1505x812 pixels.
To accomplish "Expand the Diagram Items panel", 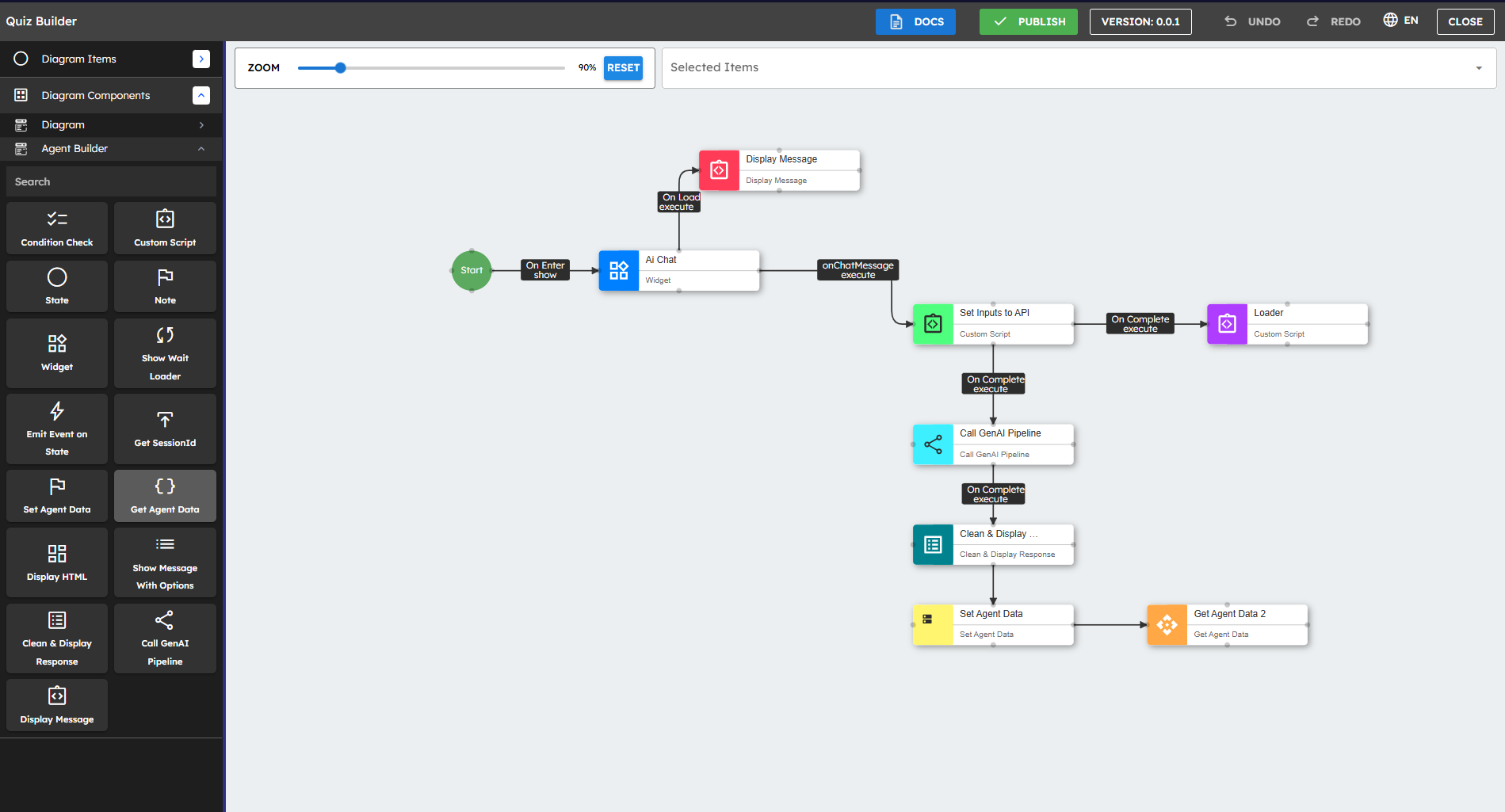I will 201,59.
